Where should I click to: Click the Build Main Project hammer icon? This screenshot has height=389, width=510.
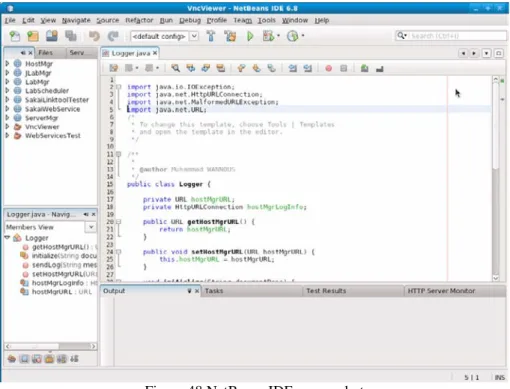tap(211, 36)
